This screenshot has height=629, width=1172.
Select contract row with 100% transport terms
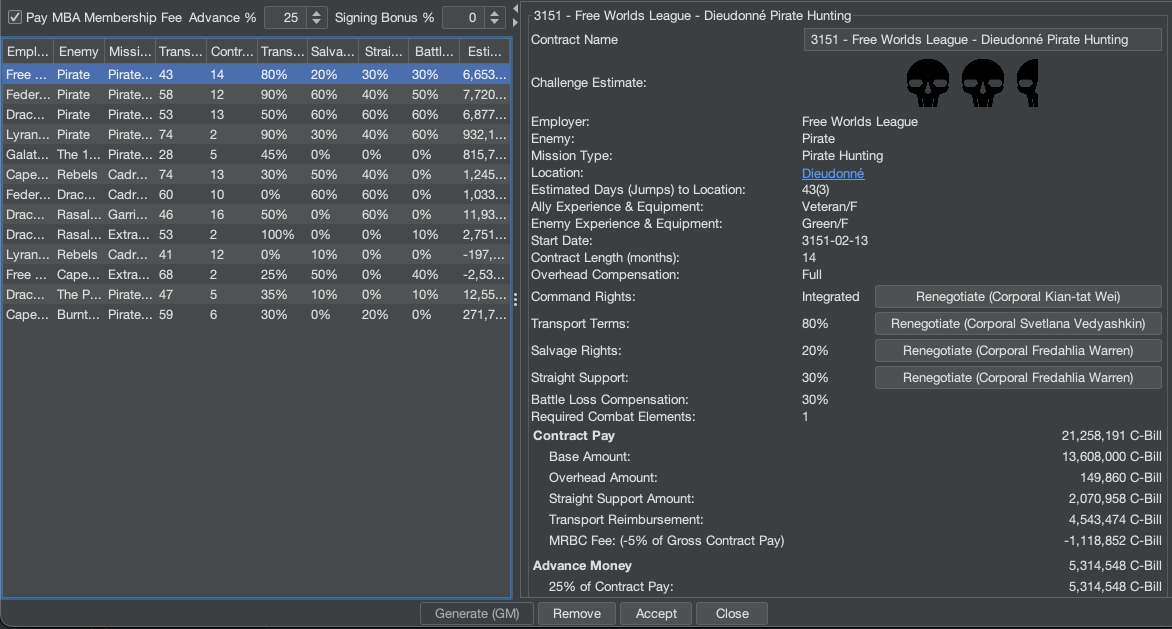pyautogui.click(x=256, y=234)
